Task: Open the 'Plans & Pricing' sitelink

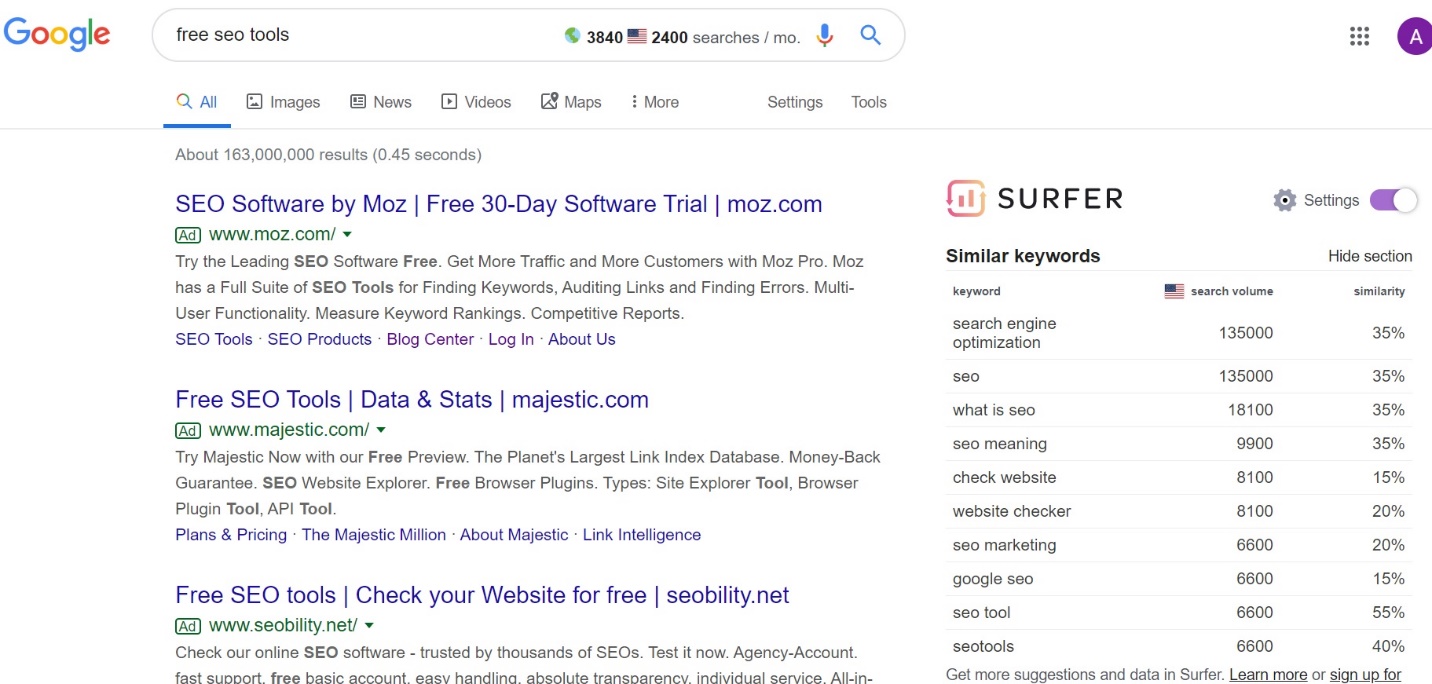Action: point(231,535)
